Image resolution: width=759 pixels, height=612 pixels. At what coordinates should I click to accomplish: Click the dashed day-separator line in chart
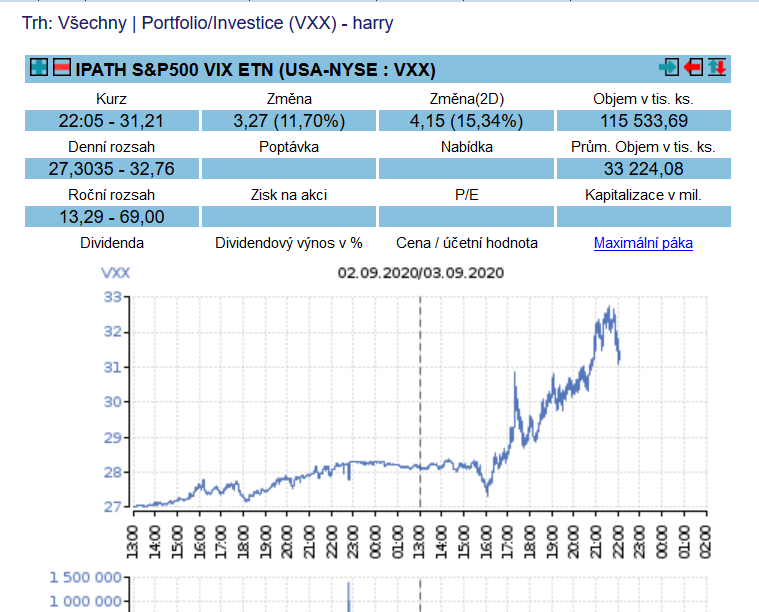click(420, 402)
